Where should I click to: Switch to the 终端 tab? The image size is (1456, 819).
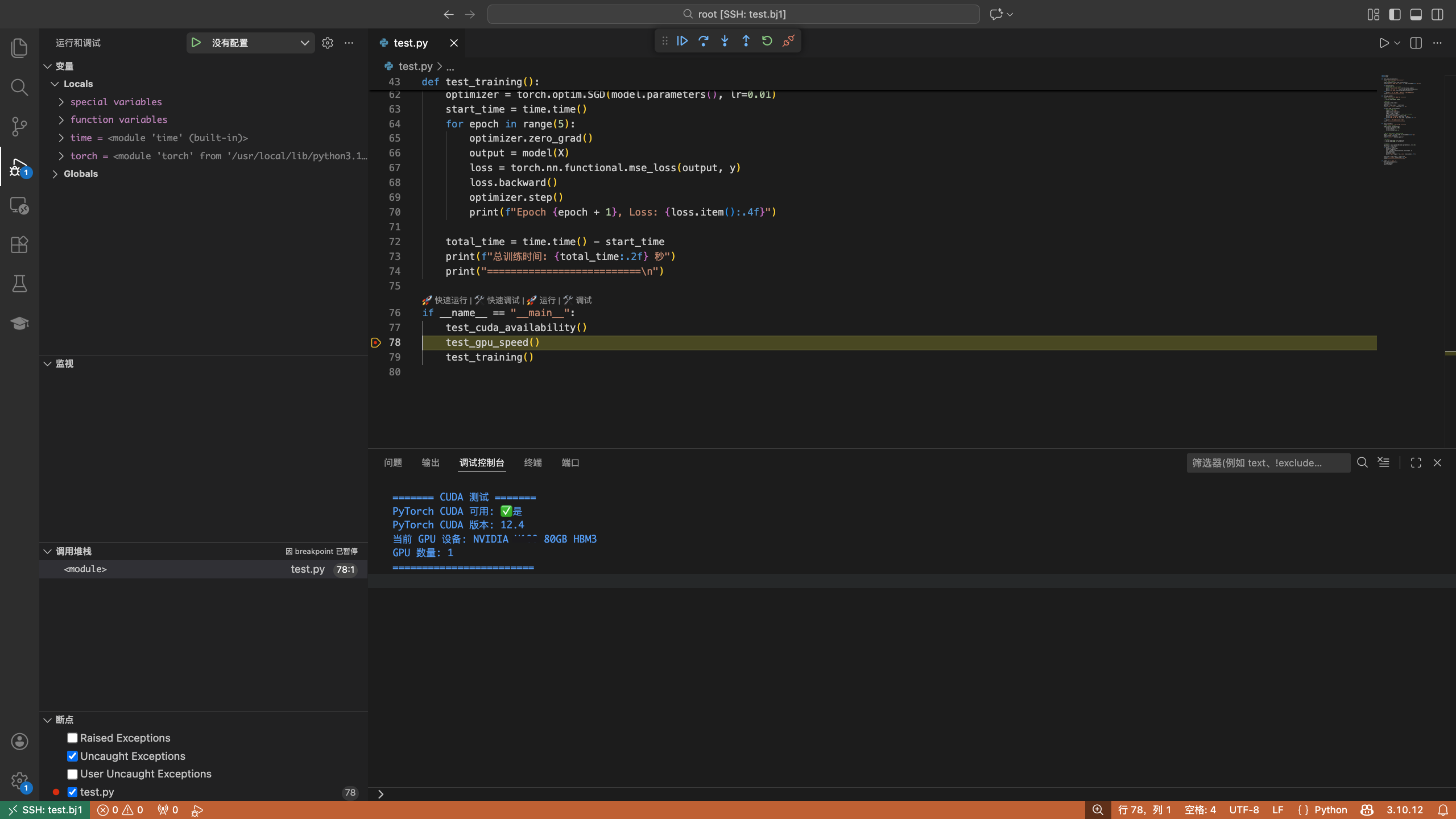(x=532, y=463)
